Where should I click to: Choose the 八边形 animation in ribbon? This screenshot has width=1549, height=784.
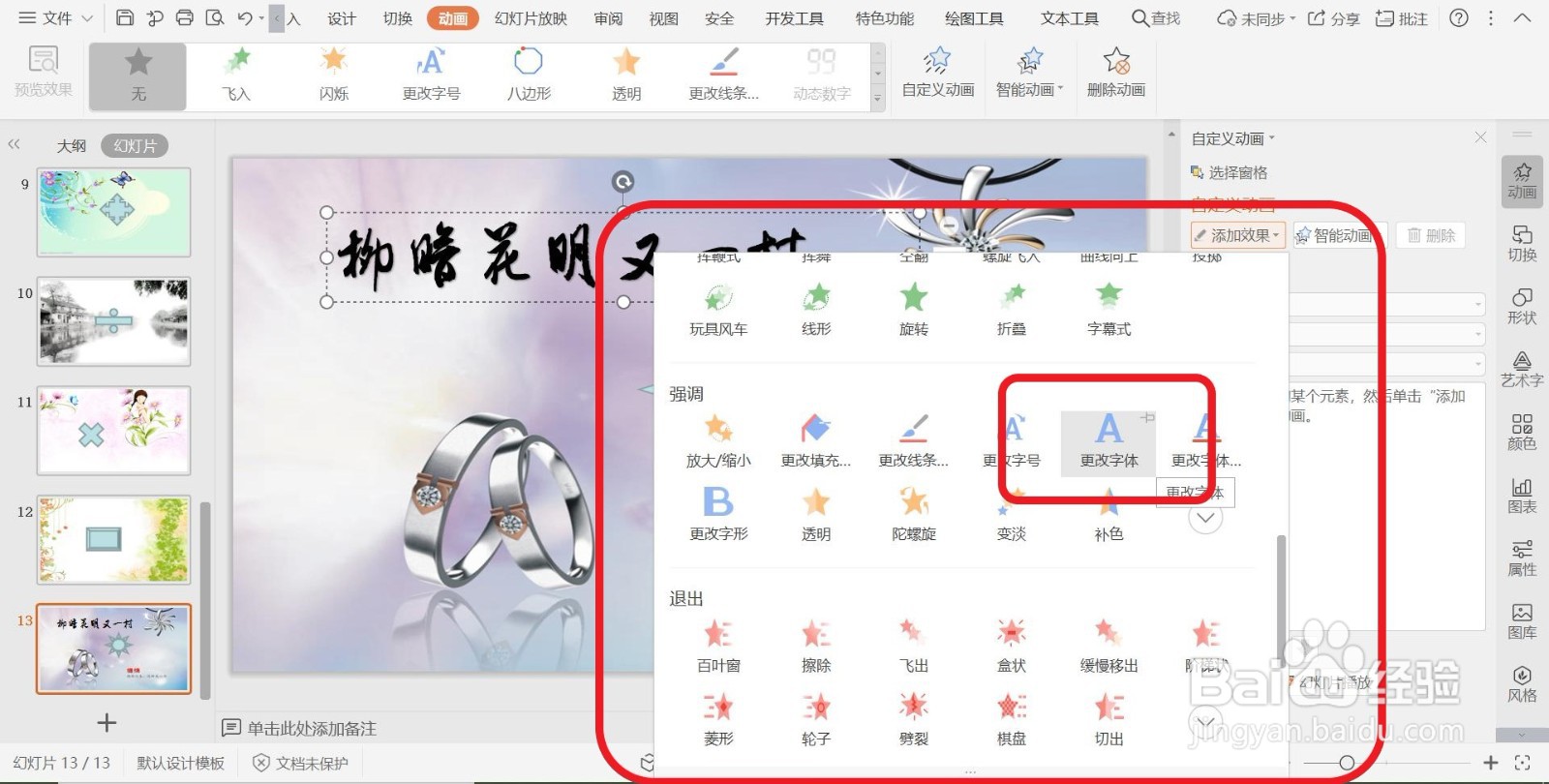(529, 75)
